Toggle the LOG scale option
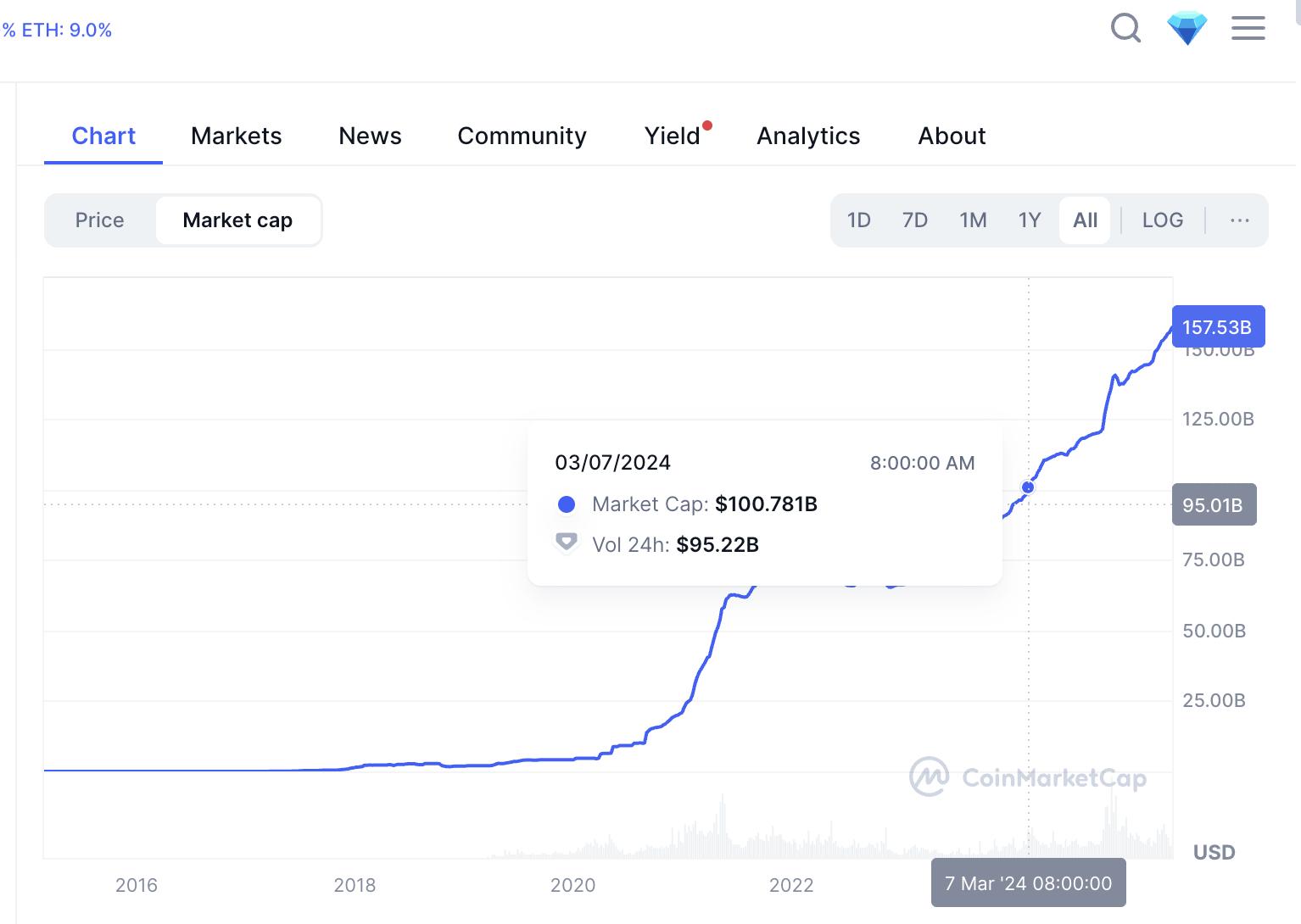This screenshot has width=1301, height=924. 1162,220
